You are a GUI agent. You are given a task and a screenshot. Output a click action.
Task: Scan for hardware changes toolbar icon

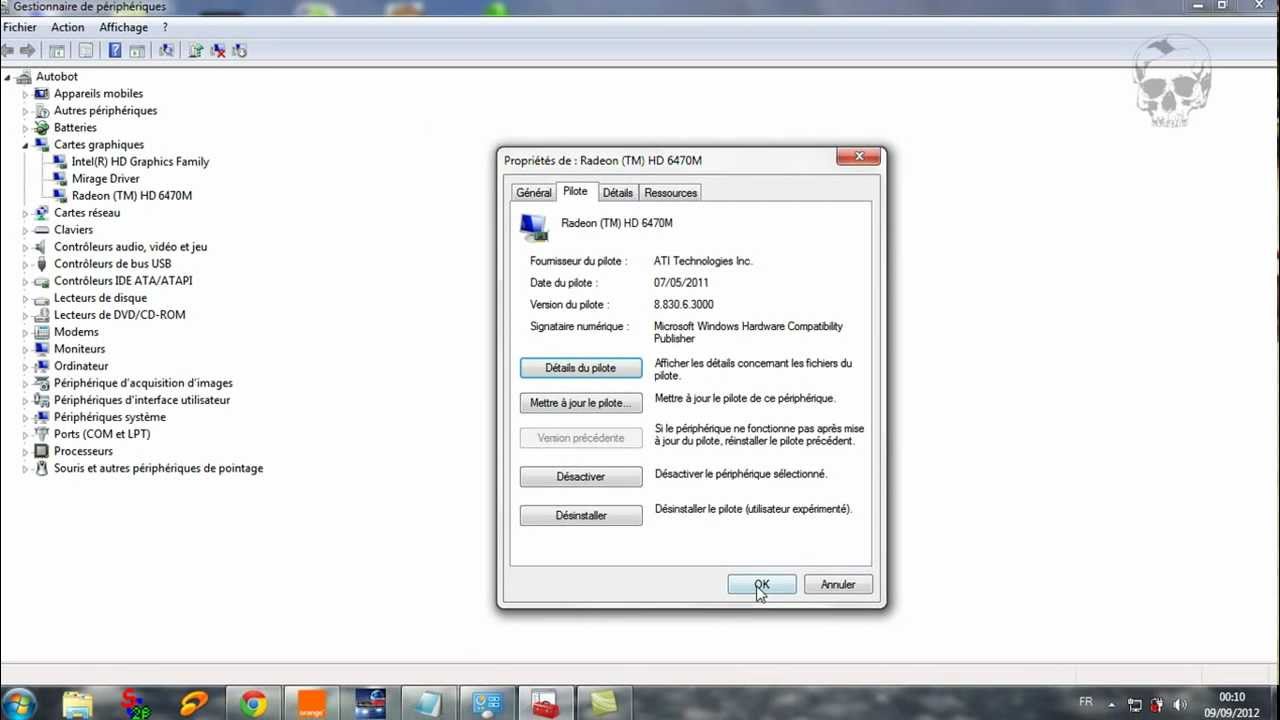tap(166, 50)
